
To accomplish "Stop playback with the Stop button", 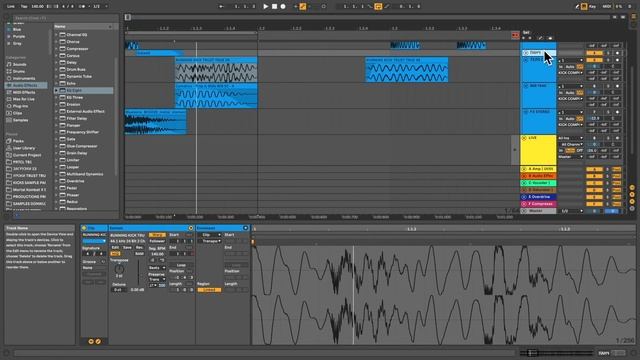I will coord(274,7).
